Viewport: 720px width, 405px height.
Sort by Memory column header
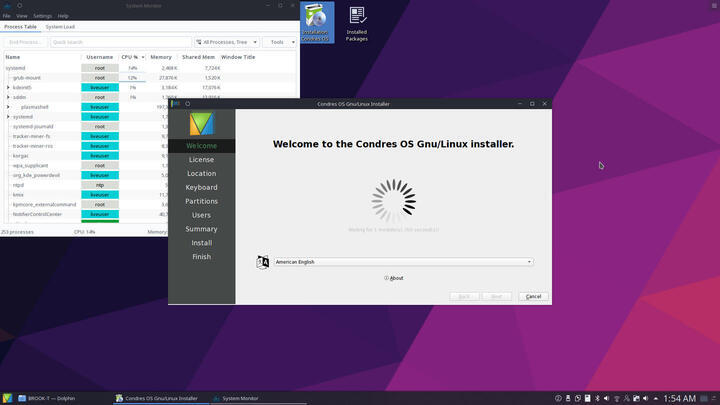pyautogui.click(x=161, y=57)
